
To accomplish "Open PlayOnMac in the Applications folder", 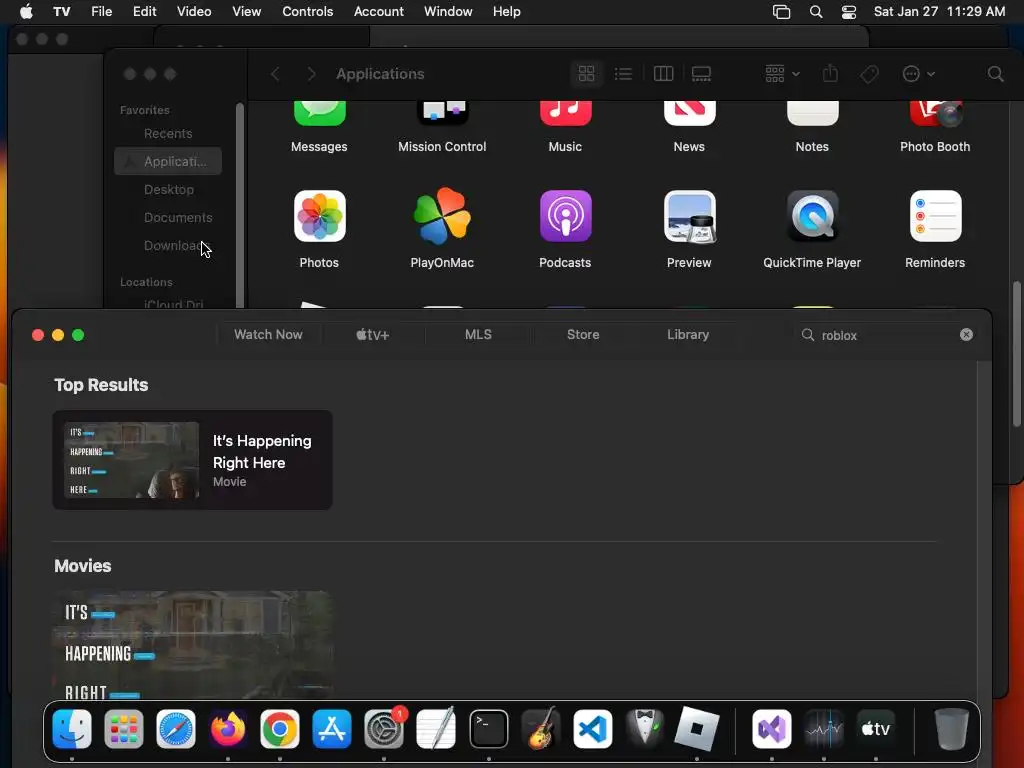I will pyautogui.click(x=442, y=216).
